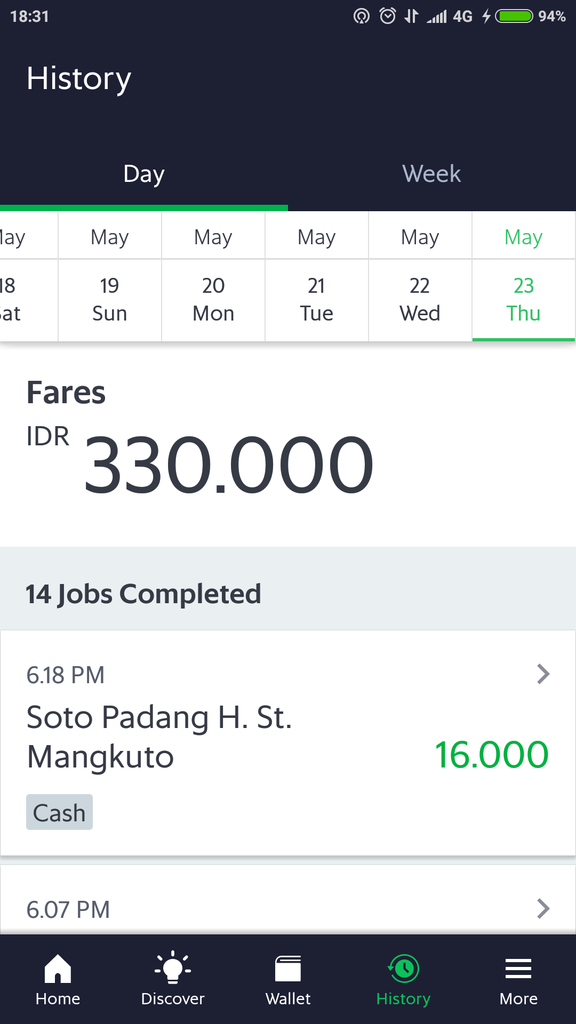This screenshot has width=576, height=1024.
Task: Select May 19 Sun date
Action: 109,285
